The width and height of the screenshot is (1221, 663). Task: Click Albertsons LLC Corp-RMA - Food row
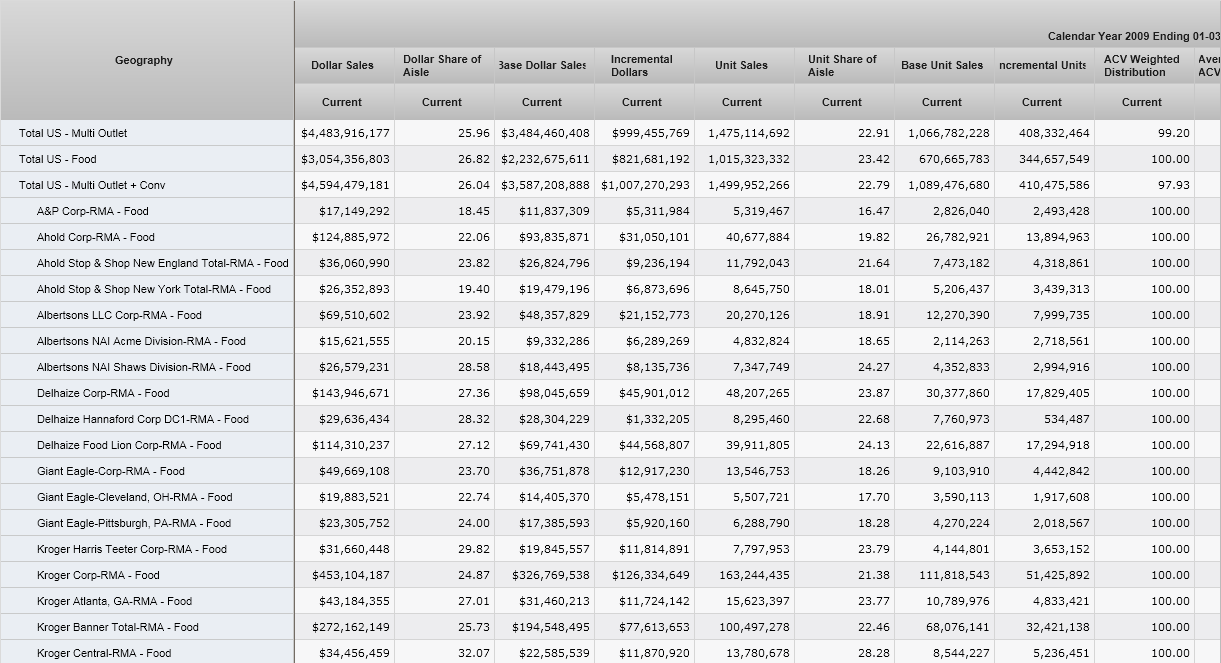[119, 315]
